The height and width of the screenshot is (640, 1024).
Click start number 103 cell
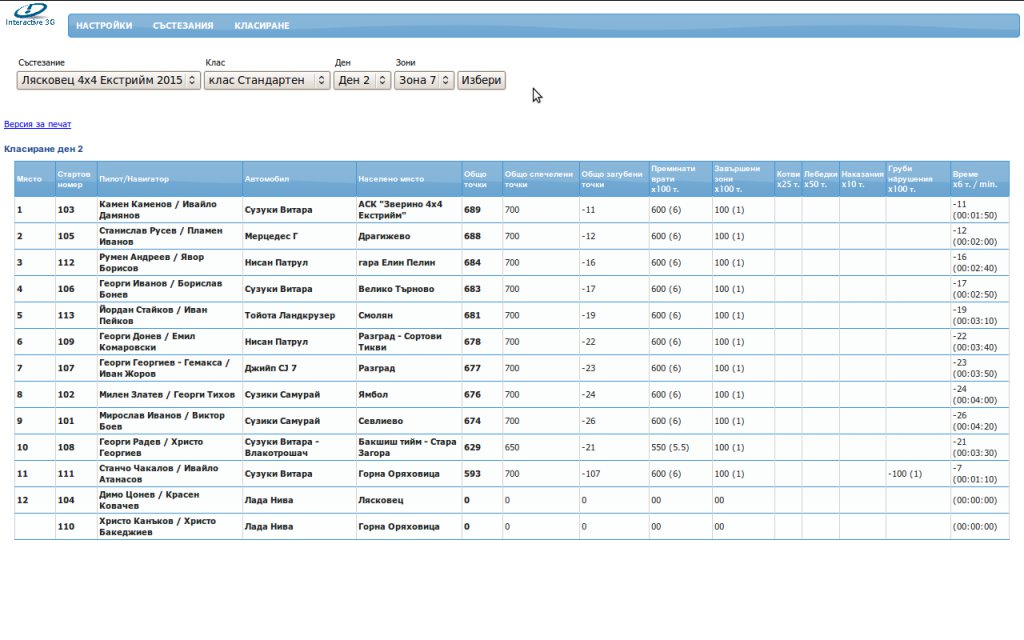(x=76, y=210)
